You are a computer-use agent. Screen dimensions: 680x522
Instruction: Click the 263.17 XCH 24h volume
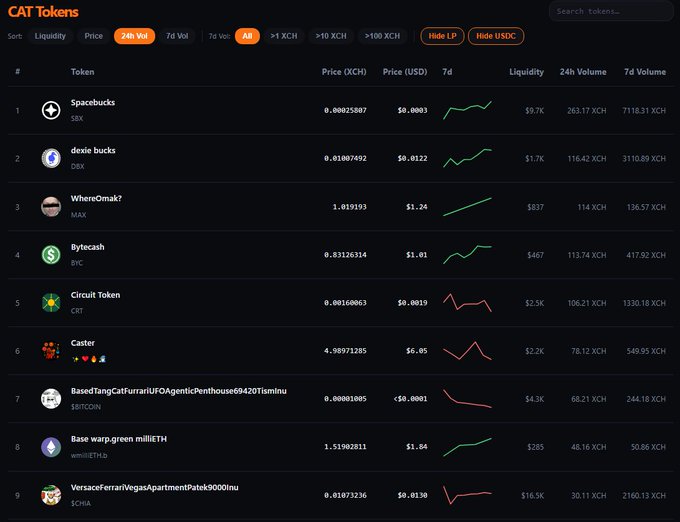(587, 111)
